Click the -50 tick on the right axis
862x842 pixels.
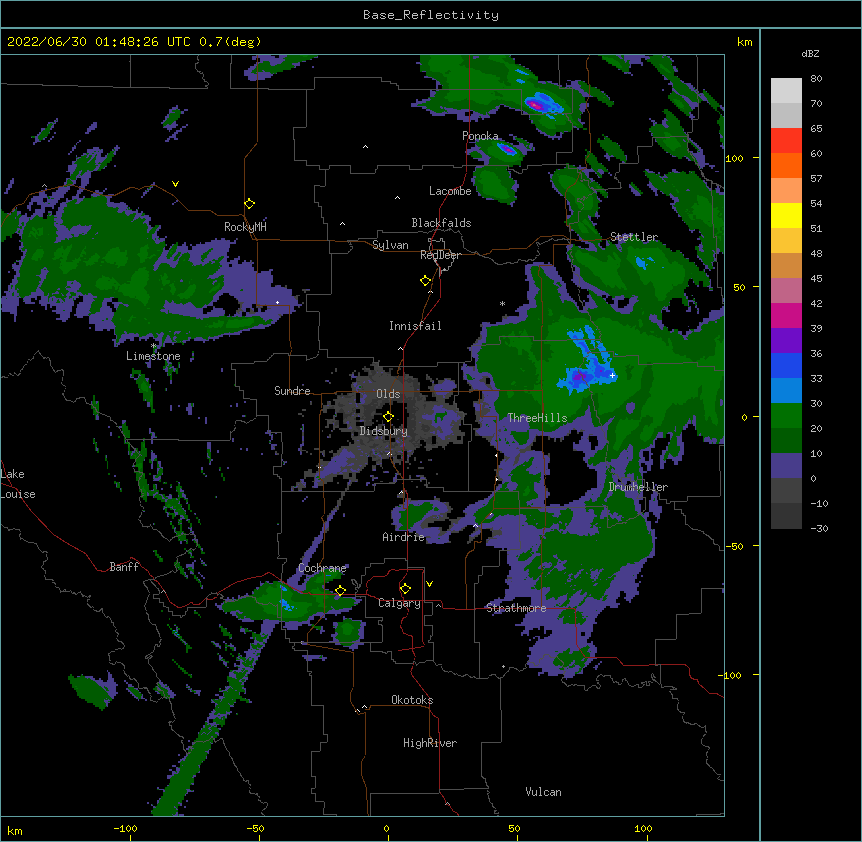pos(734,546)
